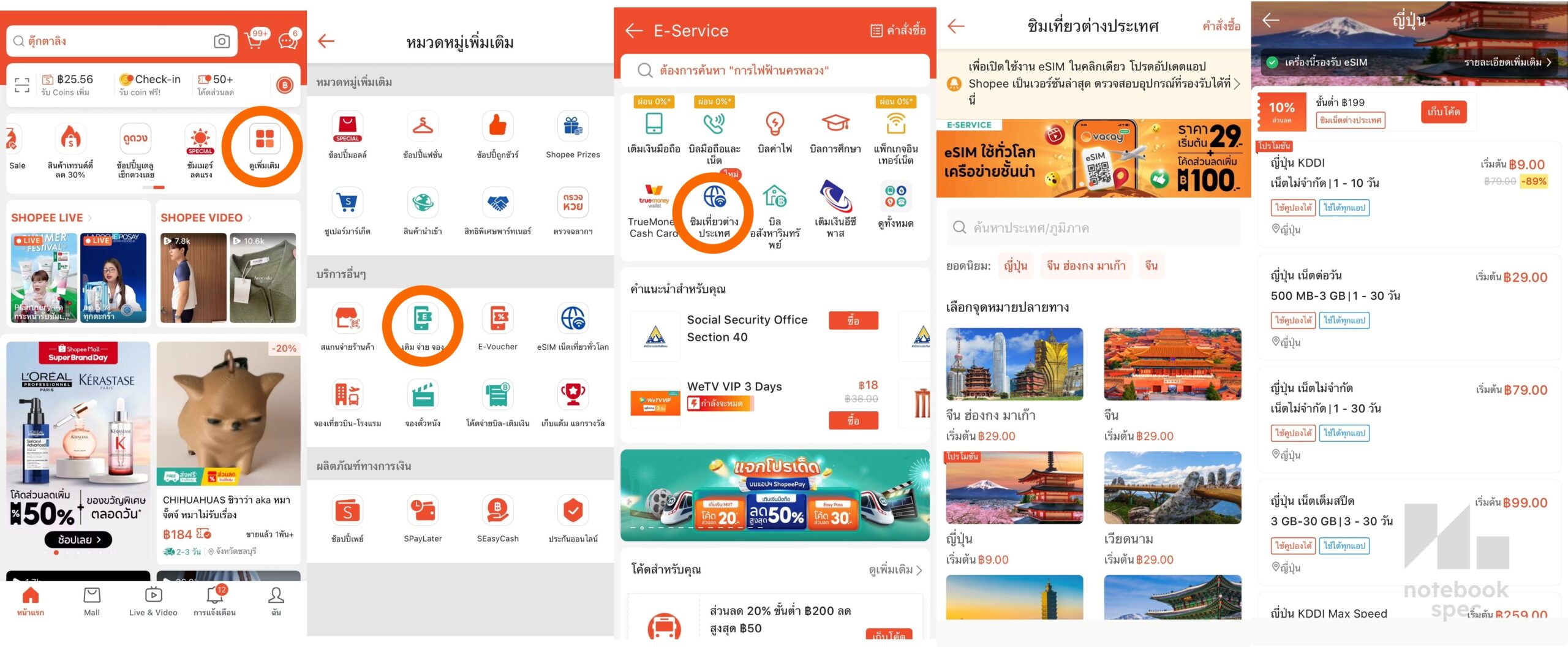Tap the camera search icon
Viewport: 1568px width, 647px height.
pos(222,41)
